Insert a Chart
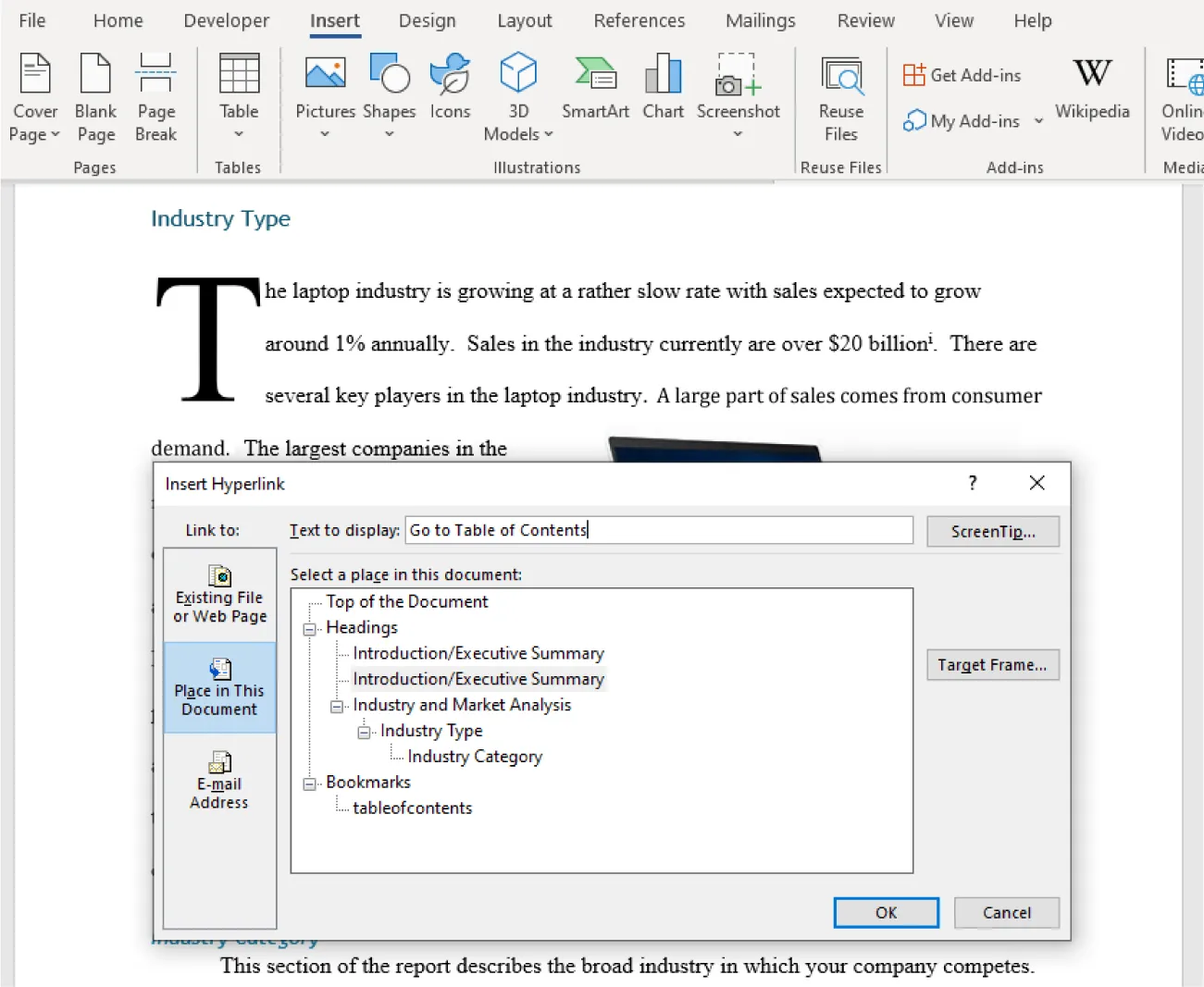 663,88
